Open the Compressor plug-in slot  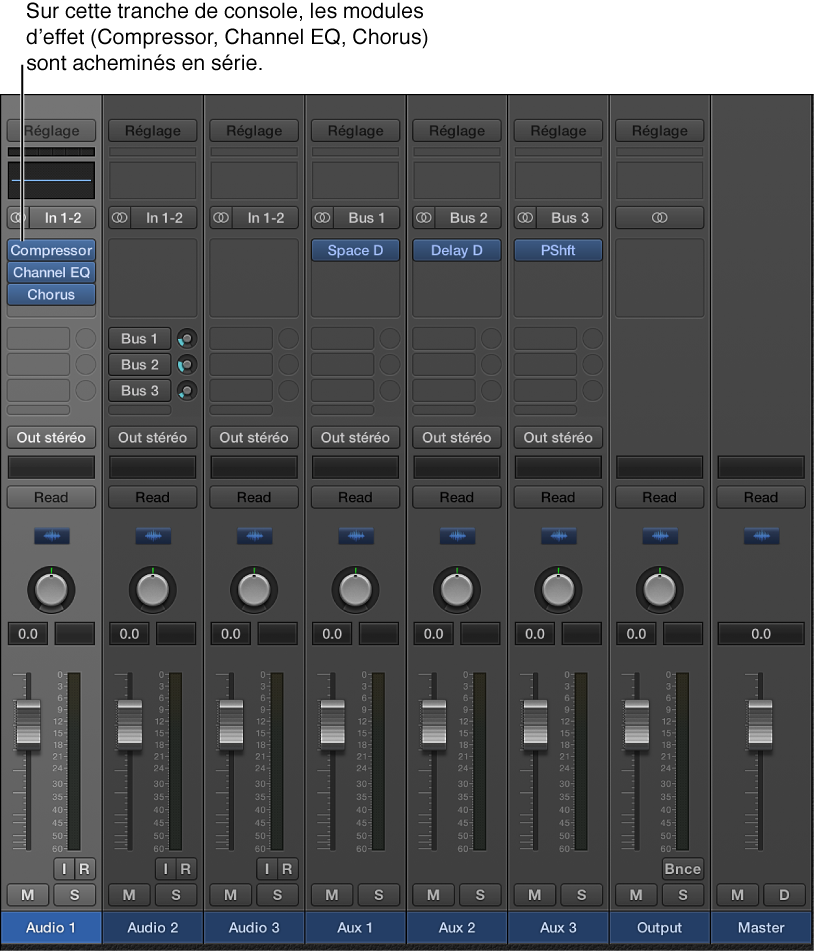click(51, 250)
